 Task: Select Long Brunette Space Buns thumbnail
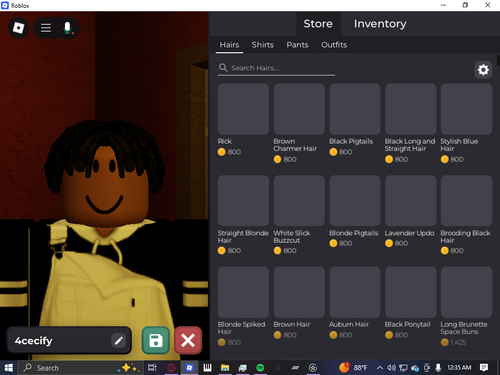click(466, 292)
